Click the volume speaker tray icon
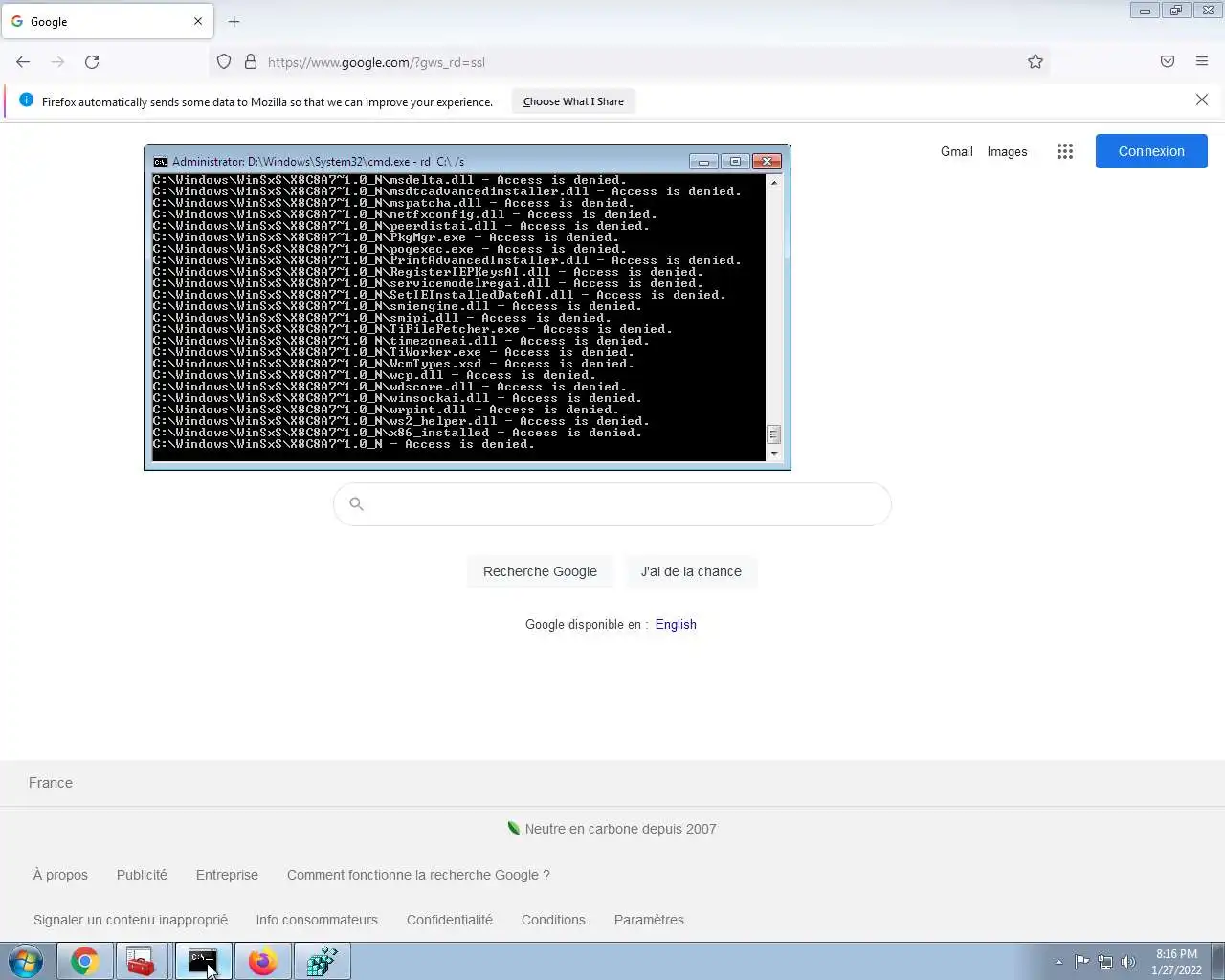 click(1128, 962)
